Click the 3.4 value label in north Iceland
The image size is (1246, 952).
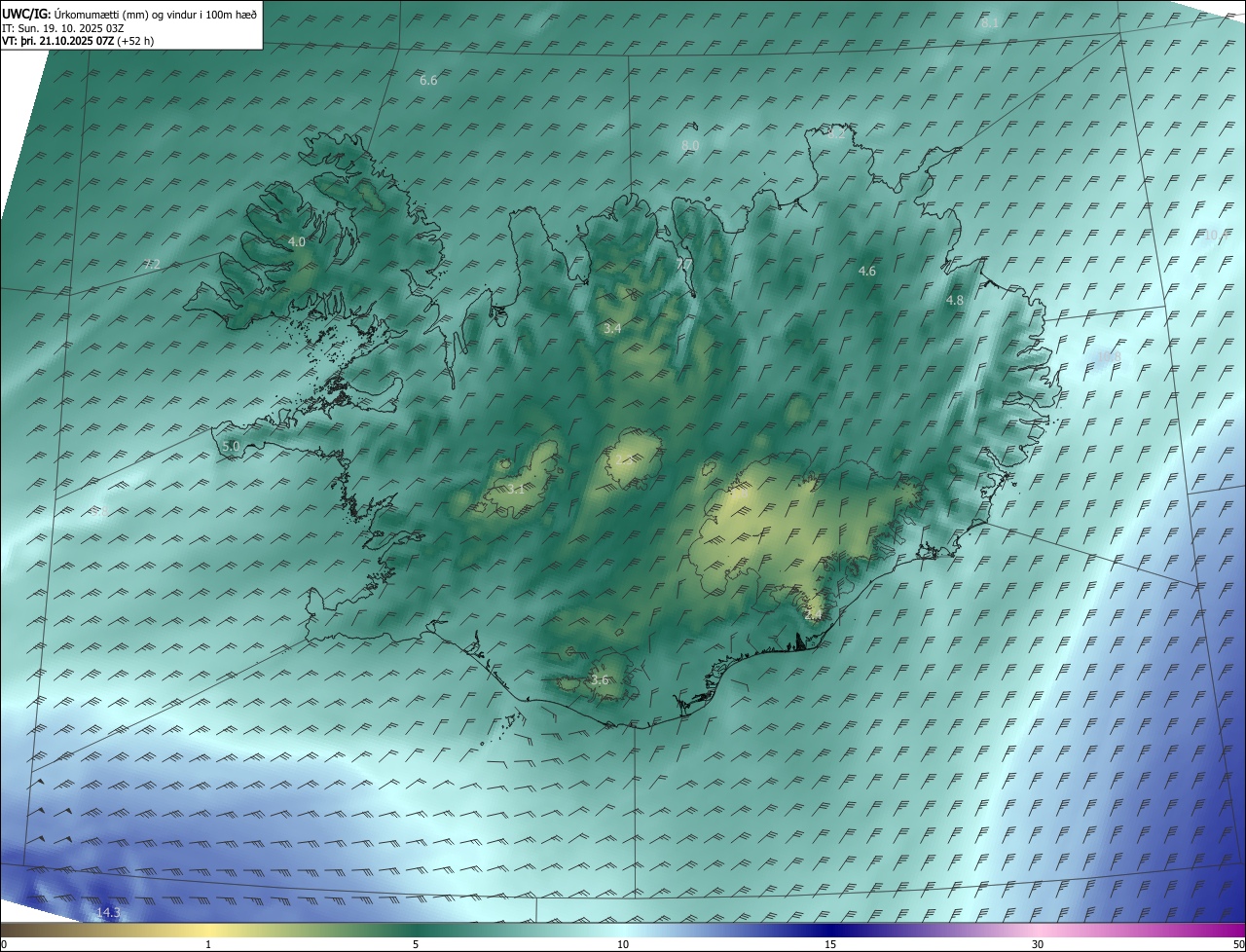click(611, 329)
